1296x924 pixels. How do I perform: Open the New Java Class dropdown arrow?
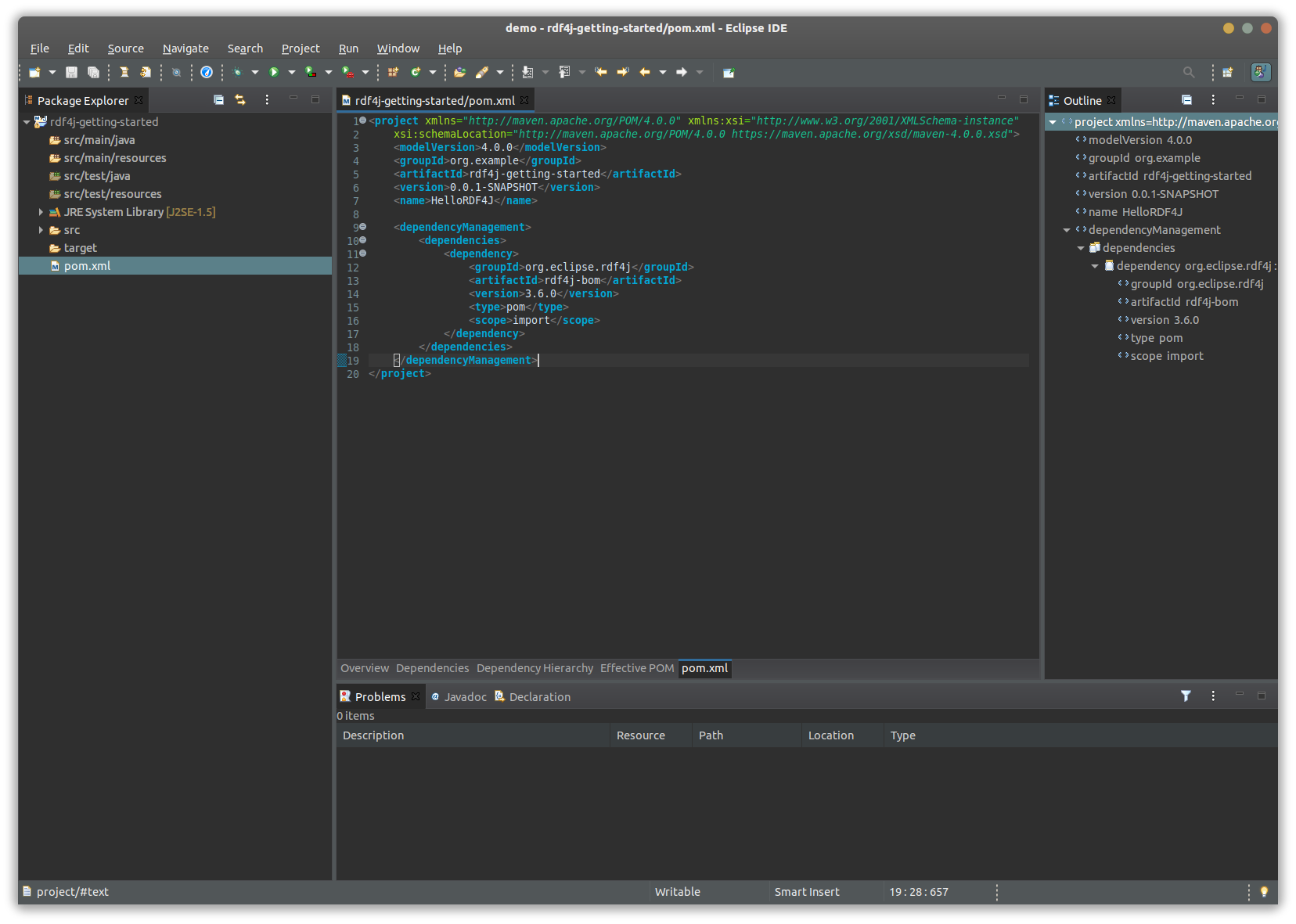[x=433, y=73]
